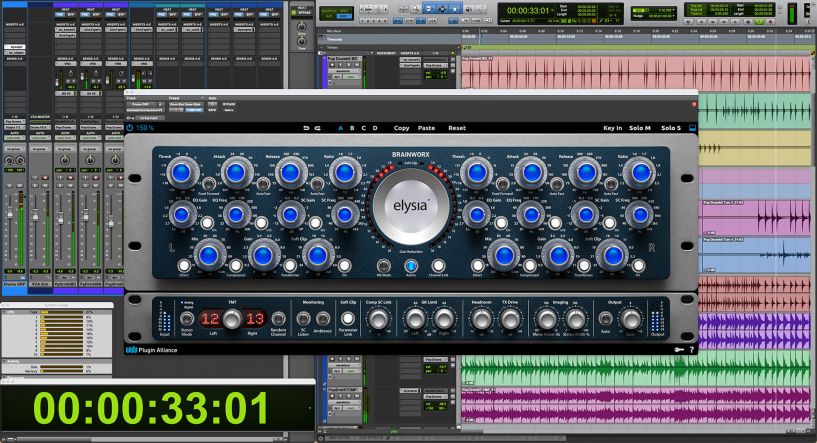Select settings bank B
The image size is (817, 443).
tap(352, 128)
